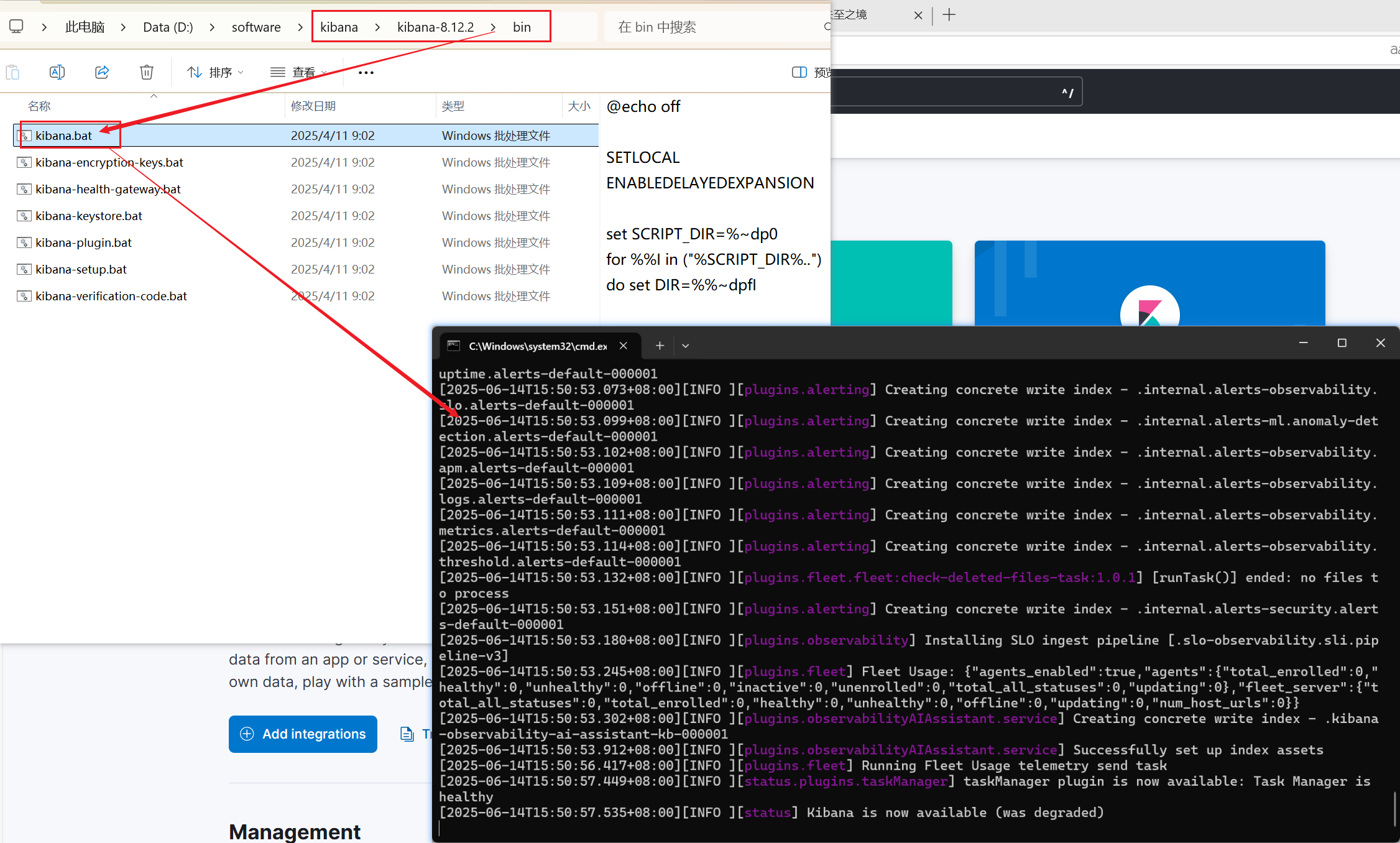Open the three-dots more options menu

pos(366,73)
